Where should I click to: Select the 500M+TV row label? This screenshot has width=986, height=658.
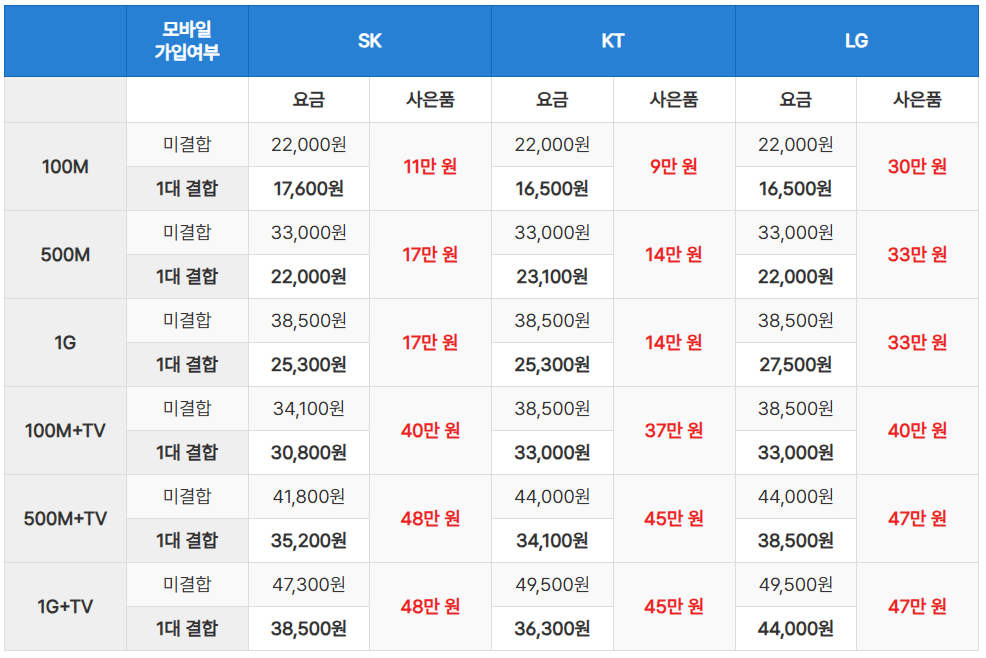[65, 519]
